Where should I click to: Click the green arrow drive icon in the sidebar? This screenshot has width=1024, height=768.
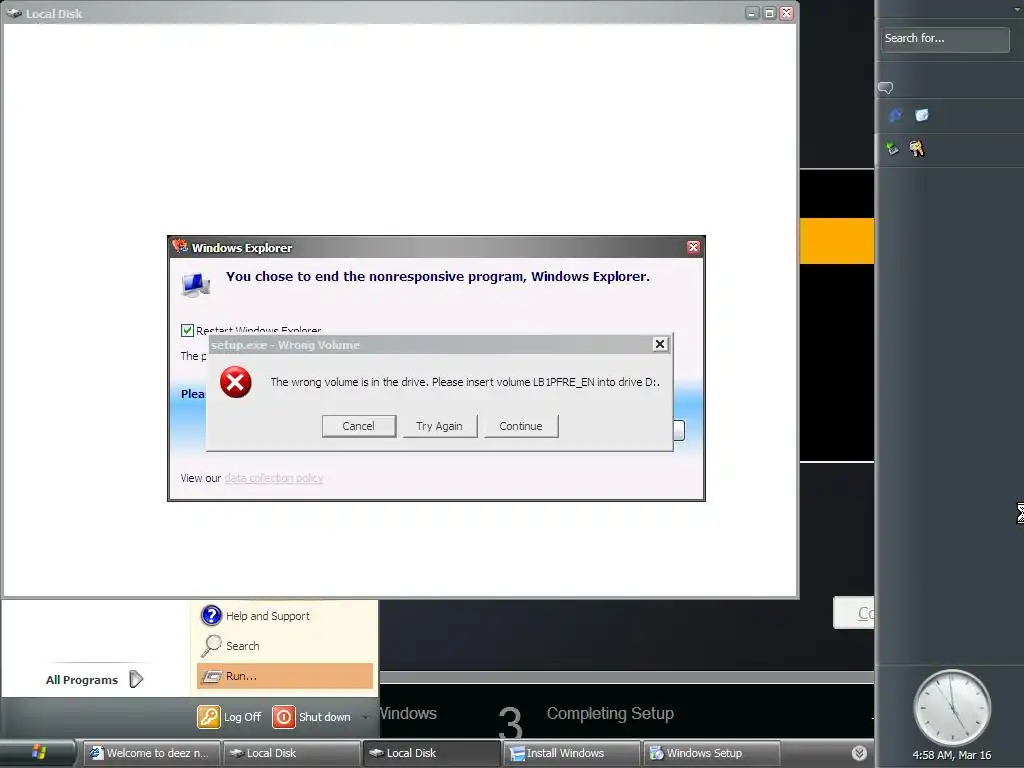892,148
